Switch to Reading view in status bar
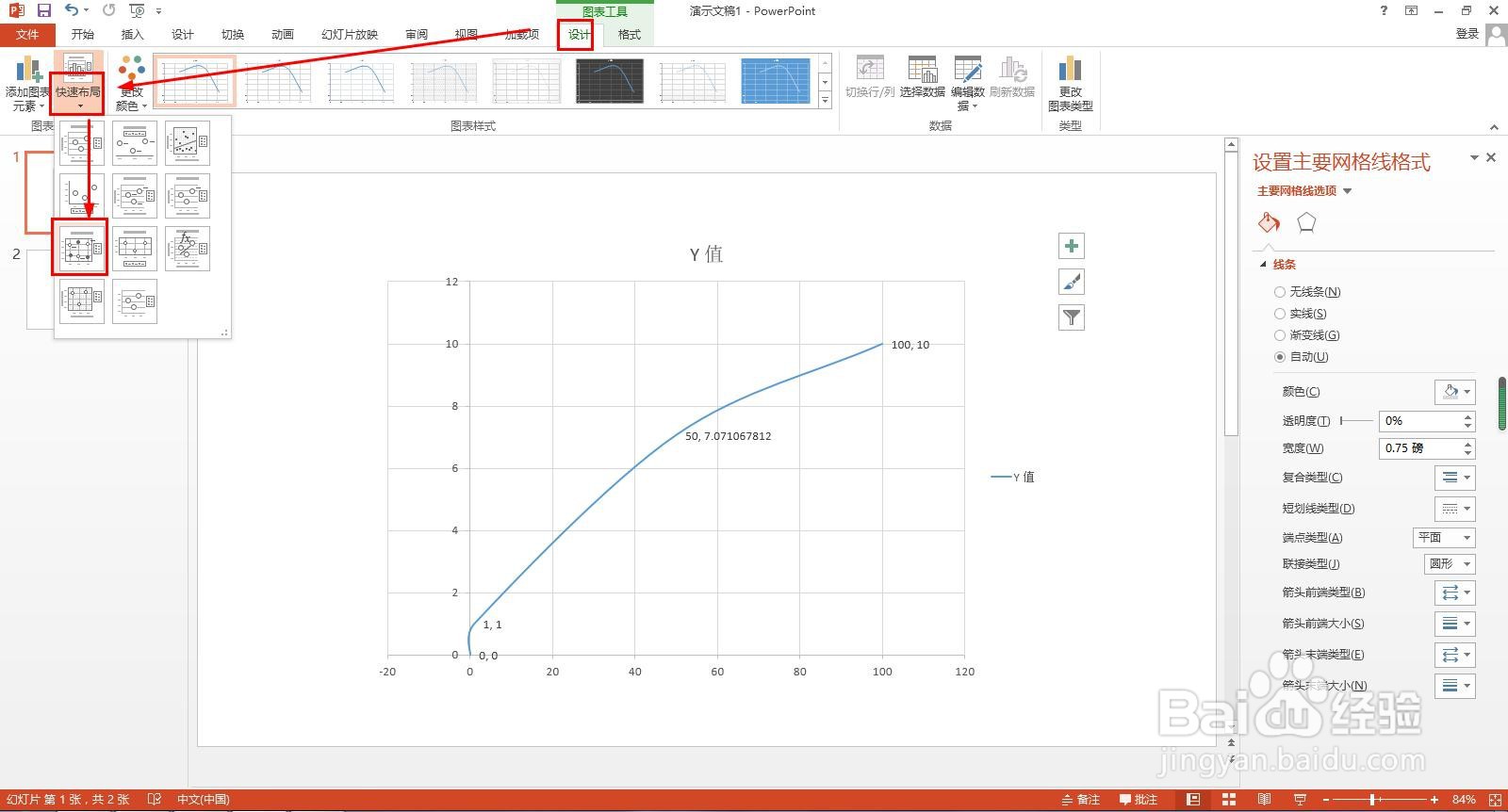This screenshot has height=812, width=1508. coord(1264,800)
